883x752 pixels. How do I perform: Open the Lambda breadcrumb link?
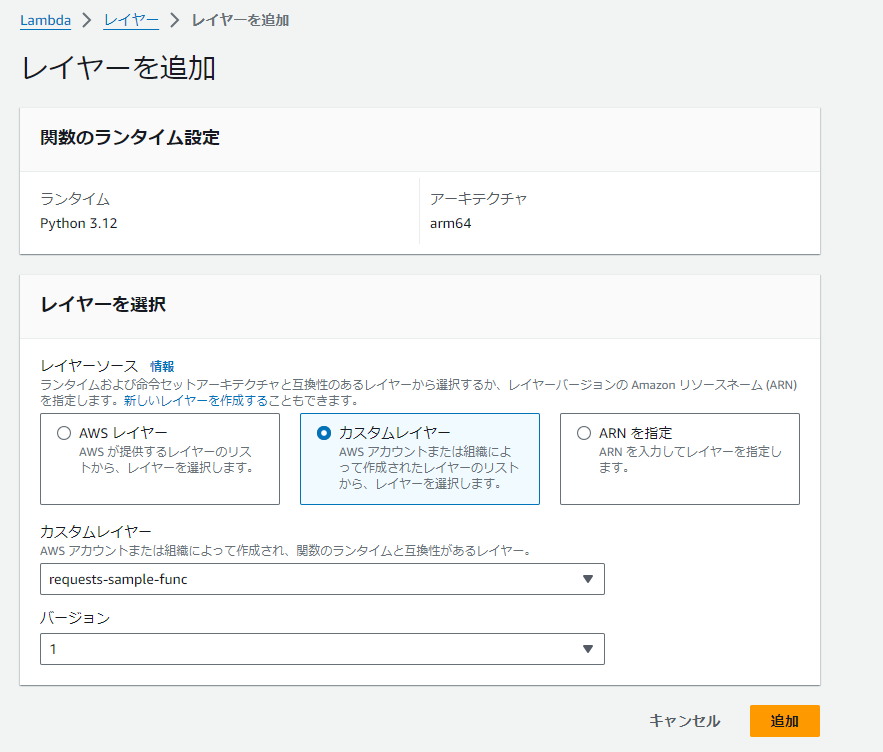click(46, 20)
